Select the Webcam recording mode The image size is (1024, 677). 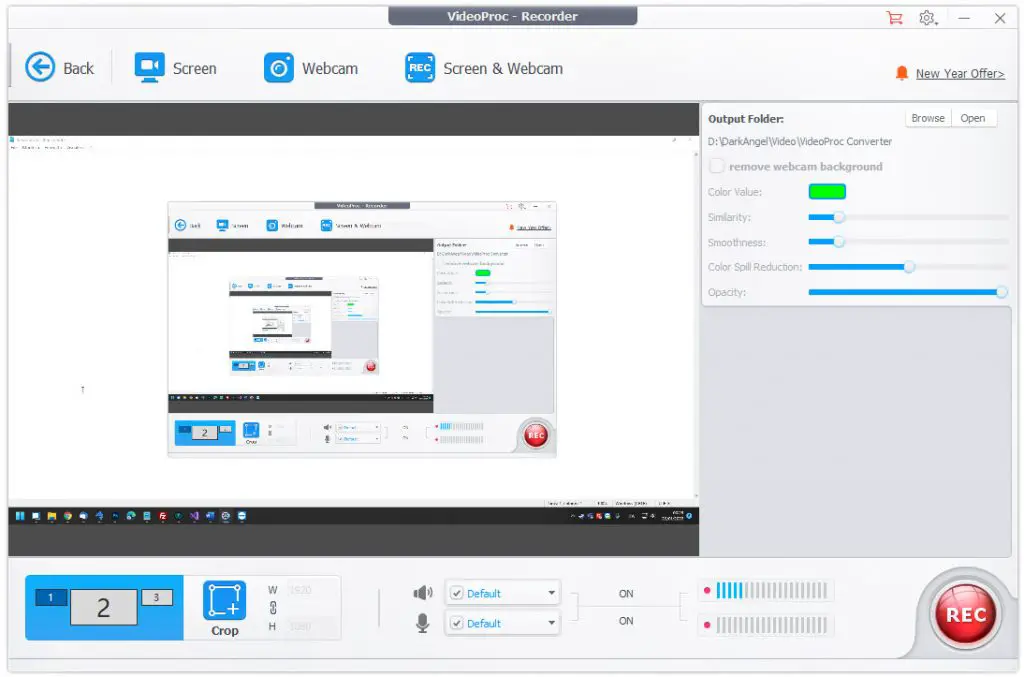click(x=311, y=68)
